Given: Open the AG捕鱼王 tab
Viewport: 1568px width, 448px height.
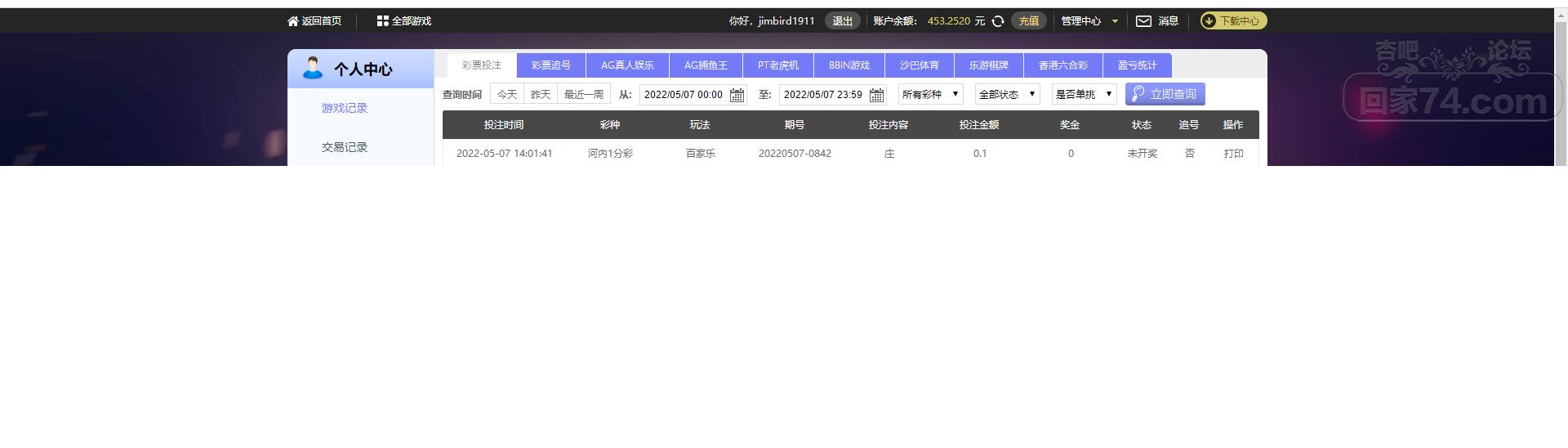Looking at the screenshot, I should pyautogui.click(x=706, y=65).
